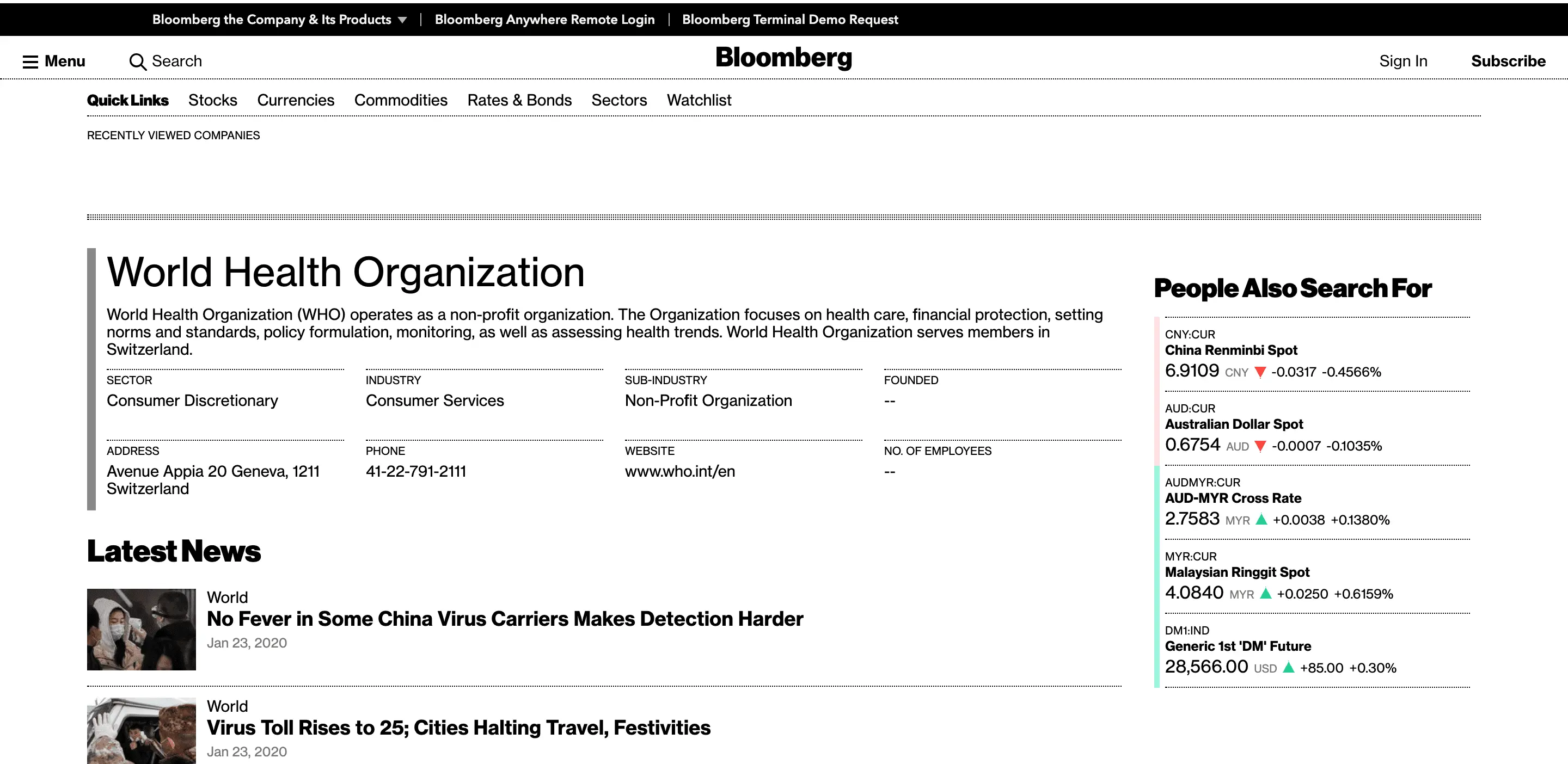Click the Subscribe button
The image size is (1568, 764).
1508,61
